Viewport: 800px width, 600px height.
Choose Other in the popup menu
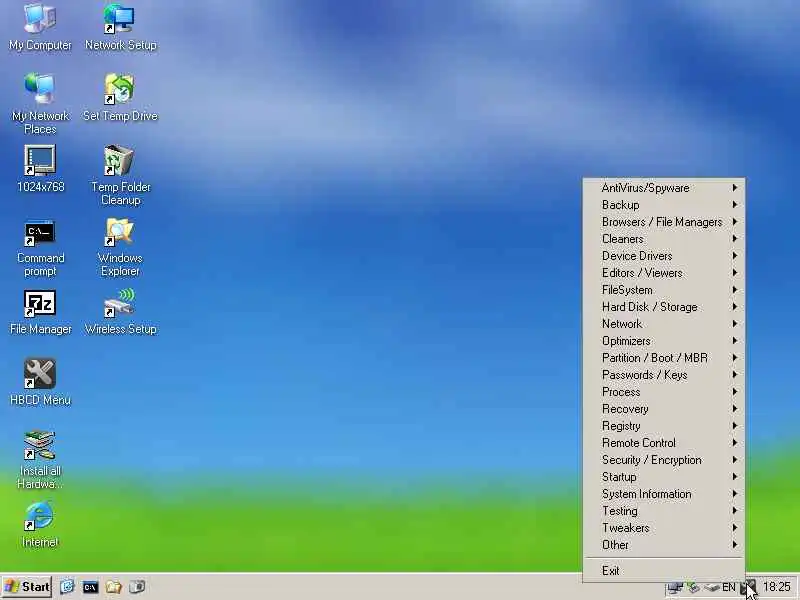(x=664, y=545)
